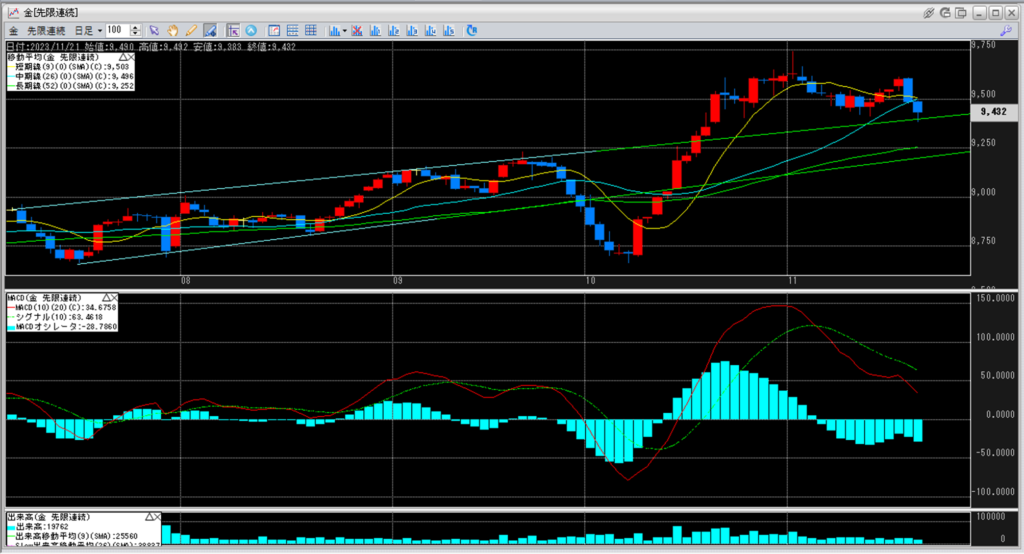The height and width of the screenshot is (554, 1024).
Task: Minimize the 金[先限連続] chart window
Action: 979,12
